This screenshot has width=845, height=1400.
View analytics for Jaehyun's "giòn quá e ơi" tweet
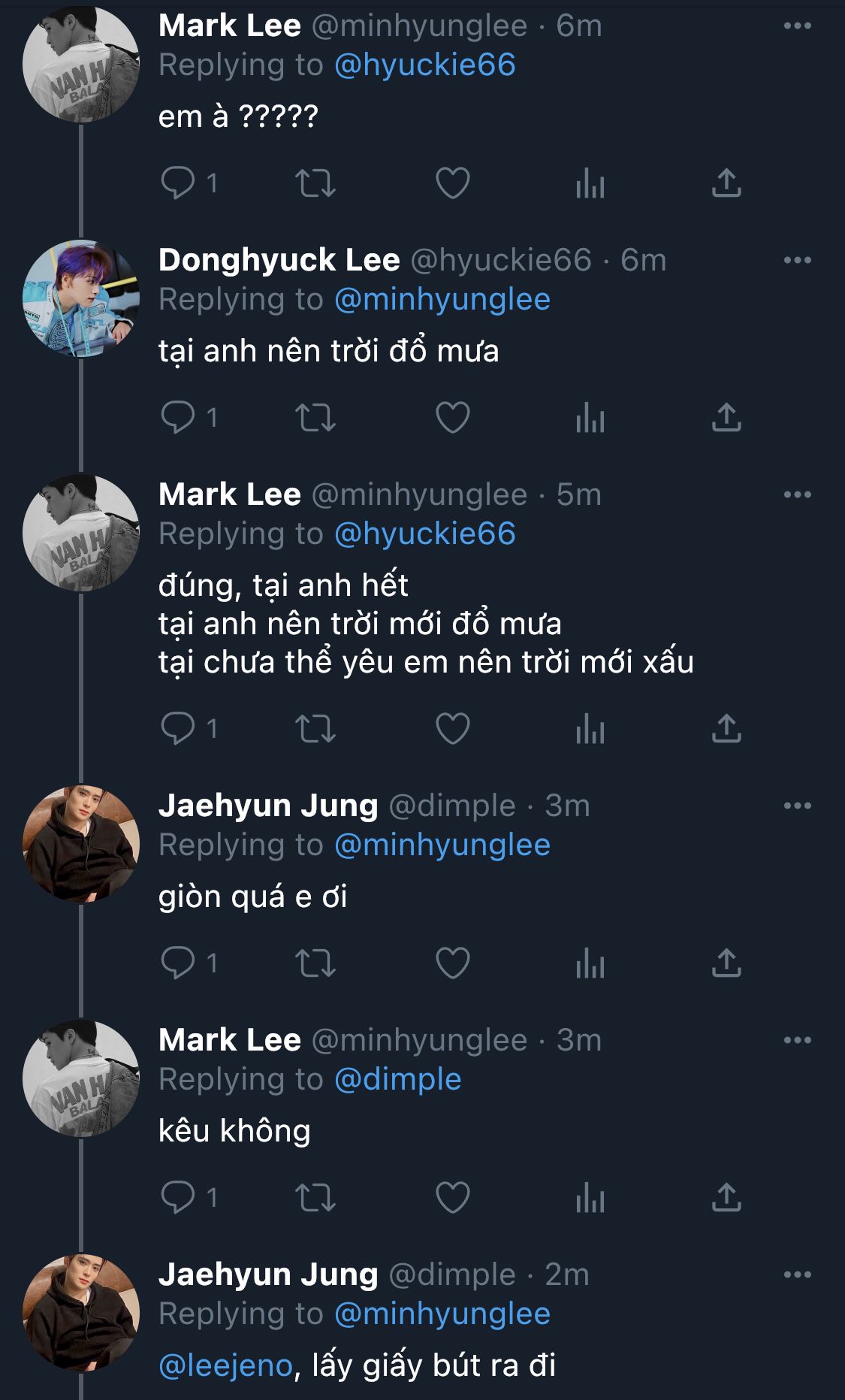(x=590, y=963)
